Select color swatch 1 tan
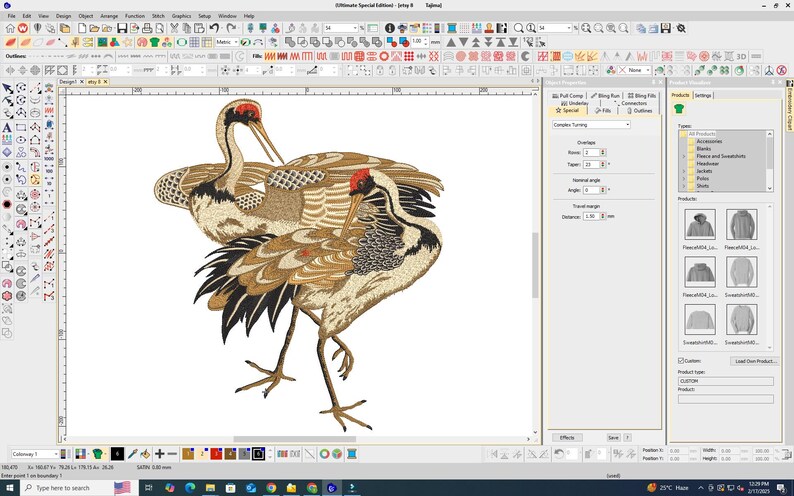Image resolution: width=794 pixels, height=496 pixels. tap(188, 454)
